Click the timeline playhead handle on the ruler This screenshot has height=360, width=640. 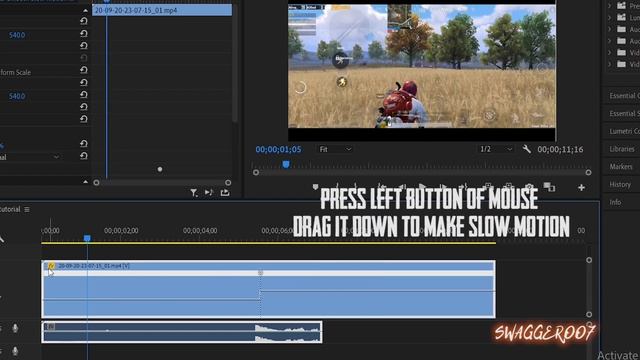point(87,238)
